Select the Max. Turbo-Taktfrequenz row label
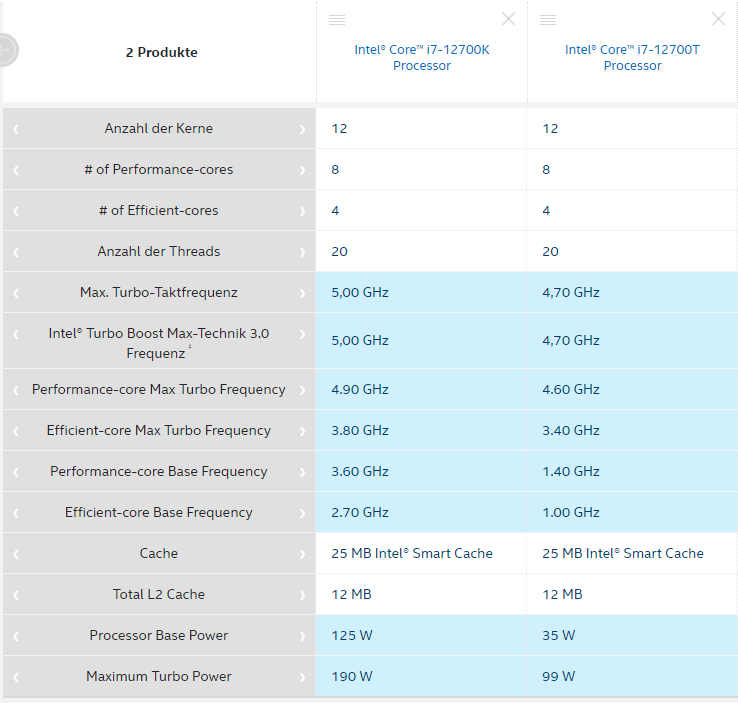The image size is (738, 703). 159,292
